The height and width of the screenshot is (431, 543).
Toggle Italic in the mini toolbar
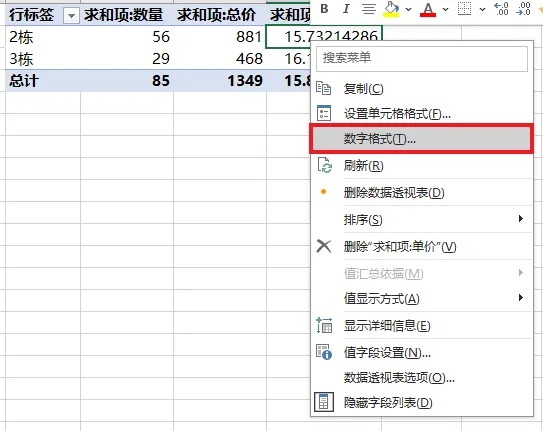coord(346,9)
